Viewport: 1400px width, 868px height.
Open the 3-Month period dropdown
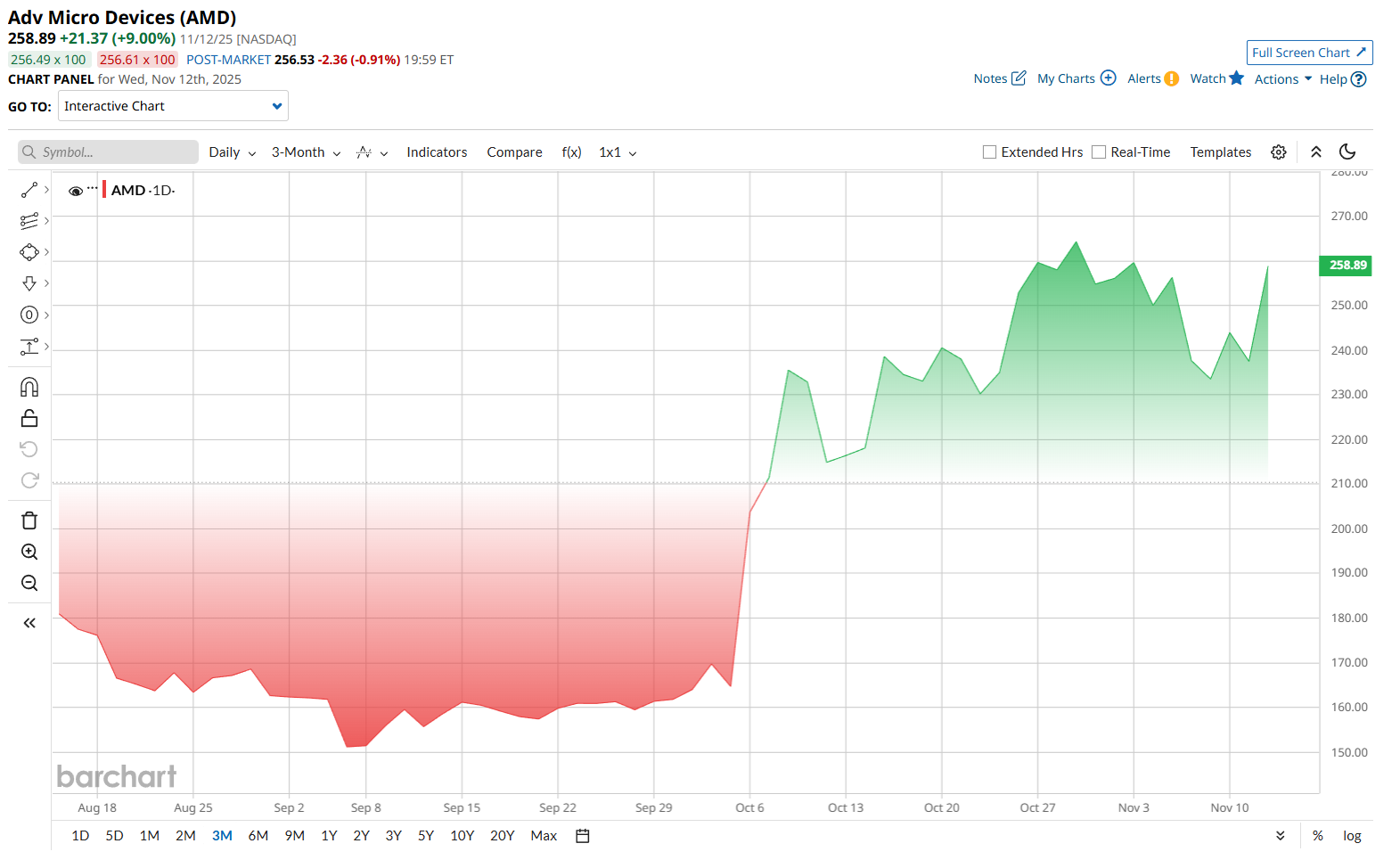[306, 152]
